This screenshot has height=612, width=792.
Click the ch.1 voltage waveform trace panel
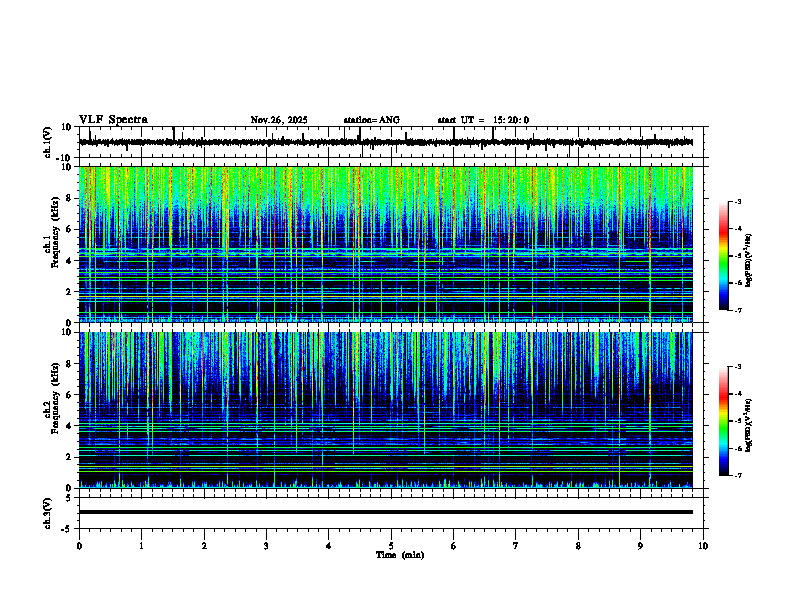pyautogui.click(x=390, y=142)
